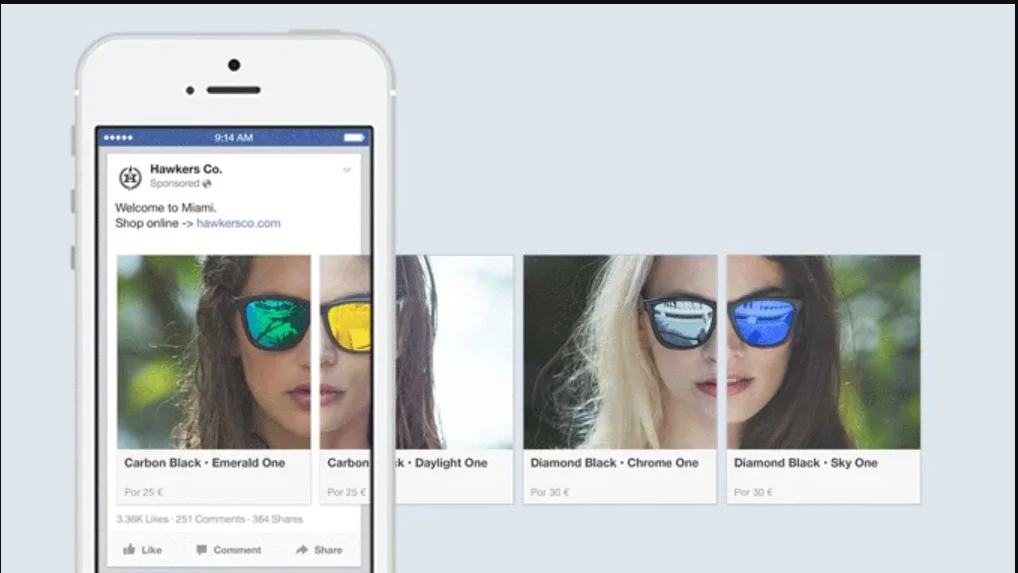Screen dimensions: 1018x573
Task: Click the Hawkers Co. logo avatar
Action: 130,177
